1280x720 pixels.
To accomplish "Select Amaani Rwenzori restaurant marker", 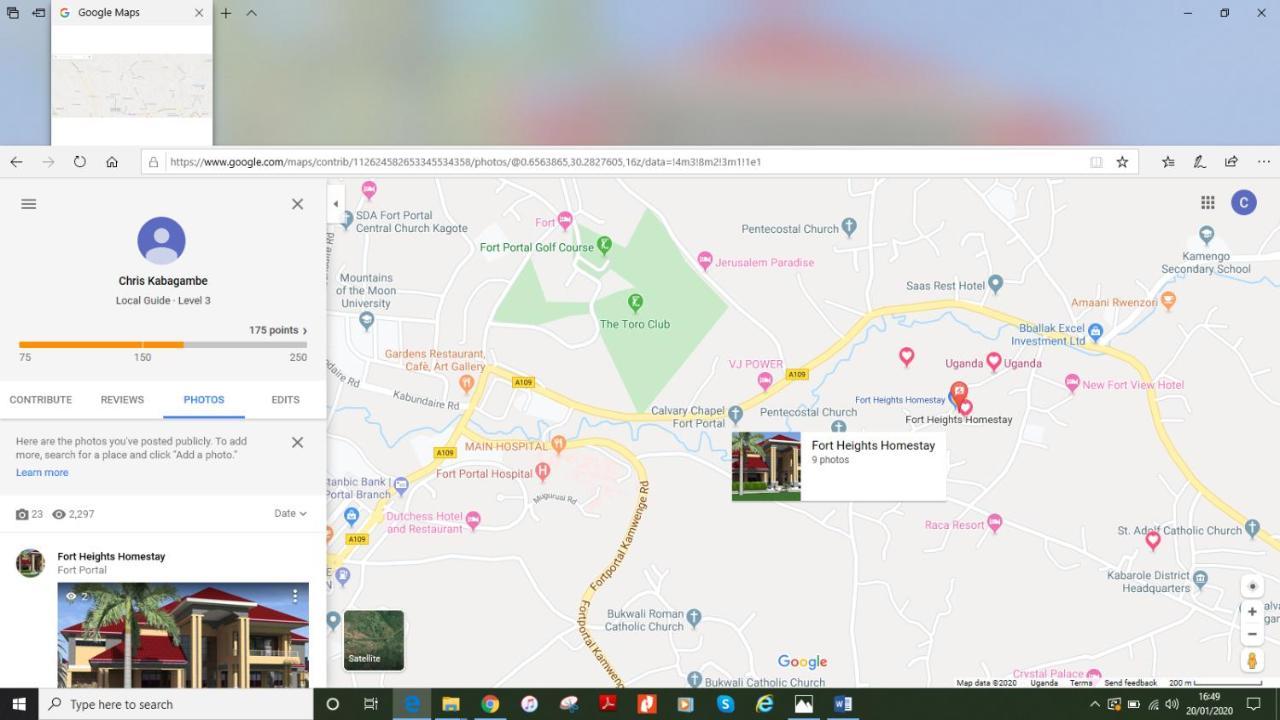I will 1168,301.
